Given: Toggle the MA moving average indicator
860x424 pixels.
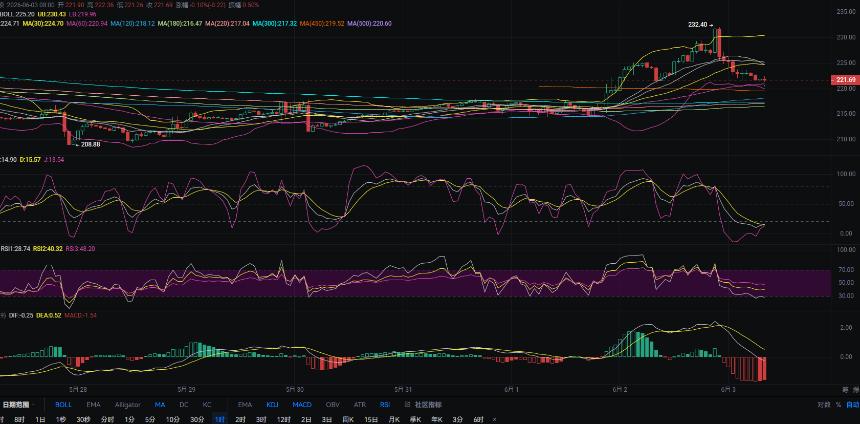Looking at the screenshot, I should (160, 405).
